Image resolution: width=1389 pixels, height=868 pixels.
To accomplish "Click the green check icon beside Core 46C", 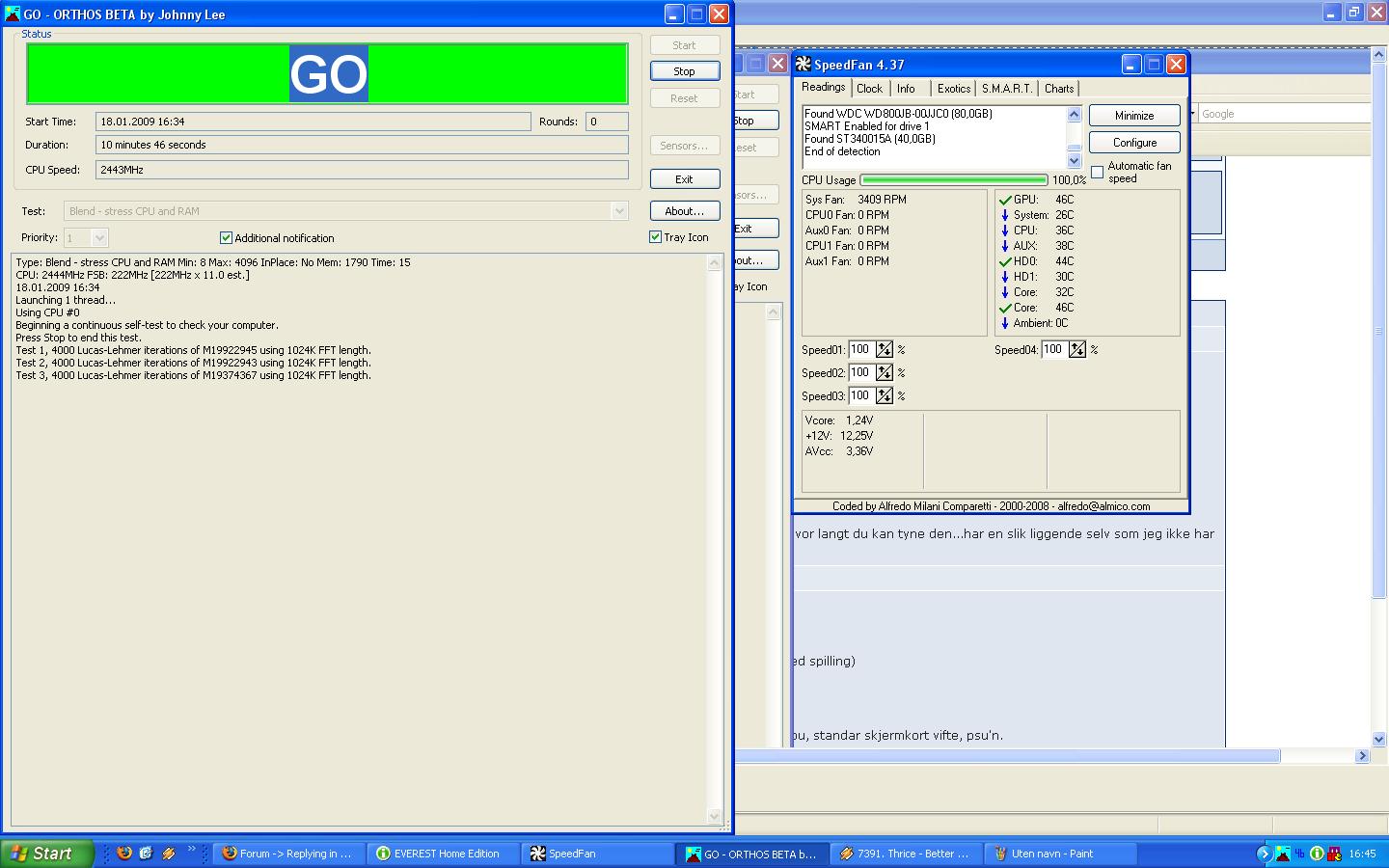I will pos(1005,308).
